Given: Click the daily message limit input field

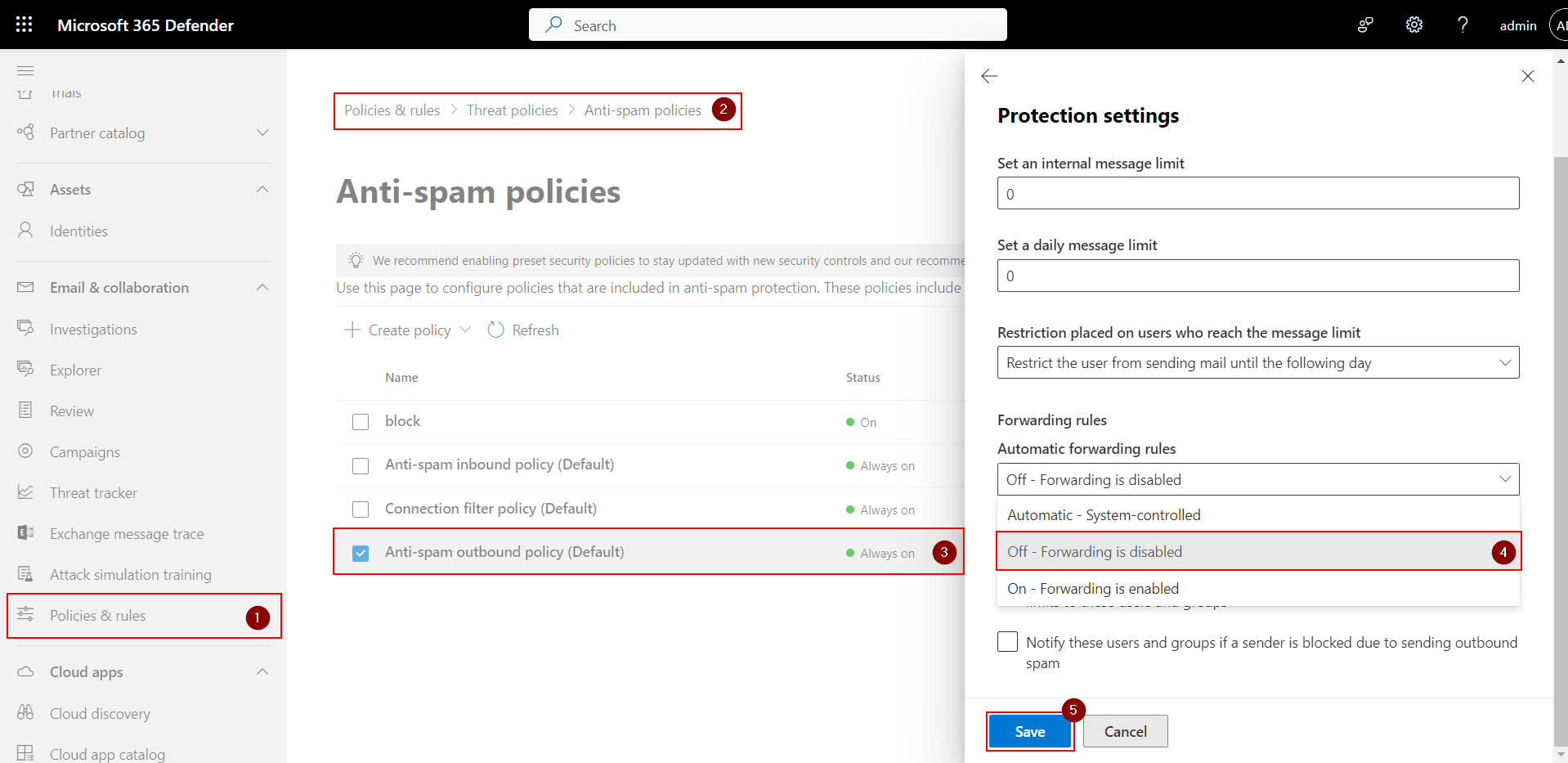Looking at the screenshot, I should (1257, 276).
